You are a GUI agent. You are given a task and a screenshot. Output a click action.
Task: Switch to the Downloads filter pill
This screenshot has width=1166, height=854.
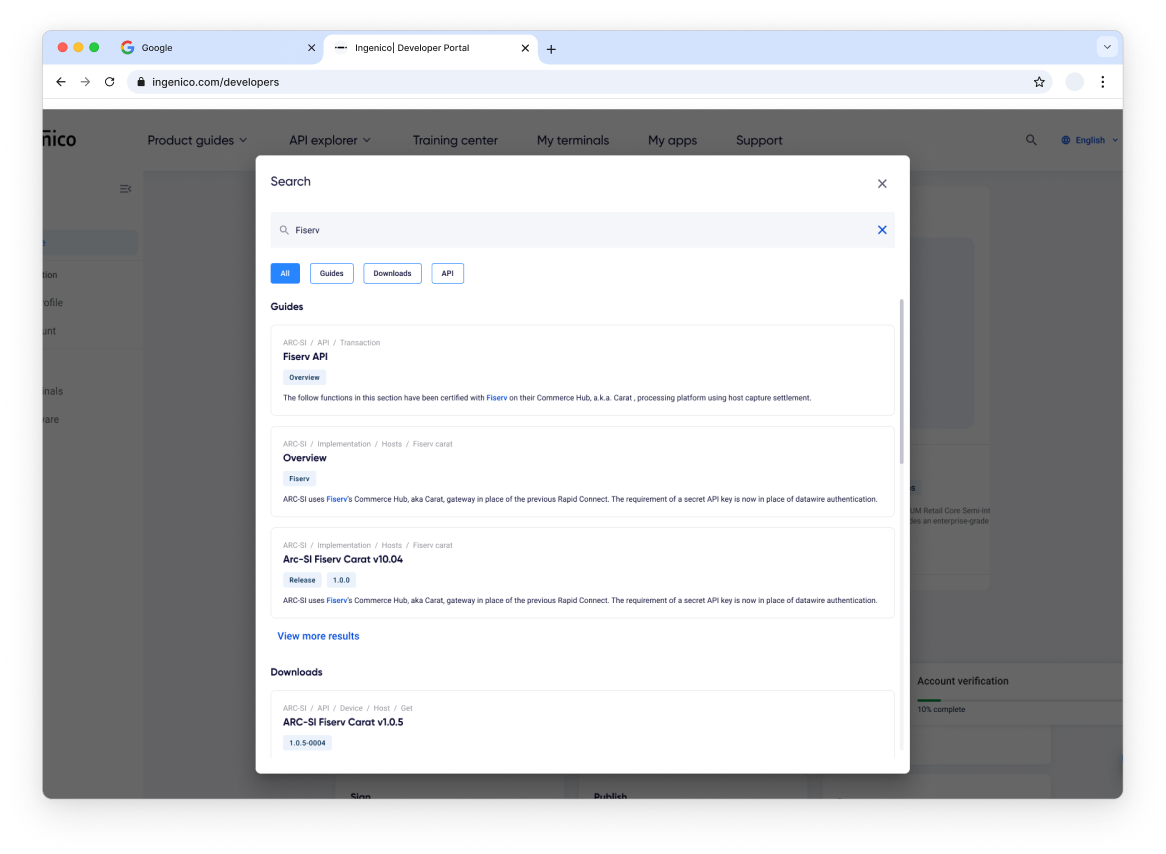[392, 272]
